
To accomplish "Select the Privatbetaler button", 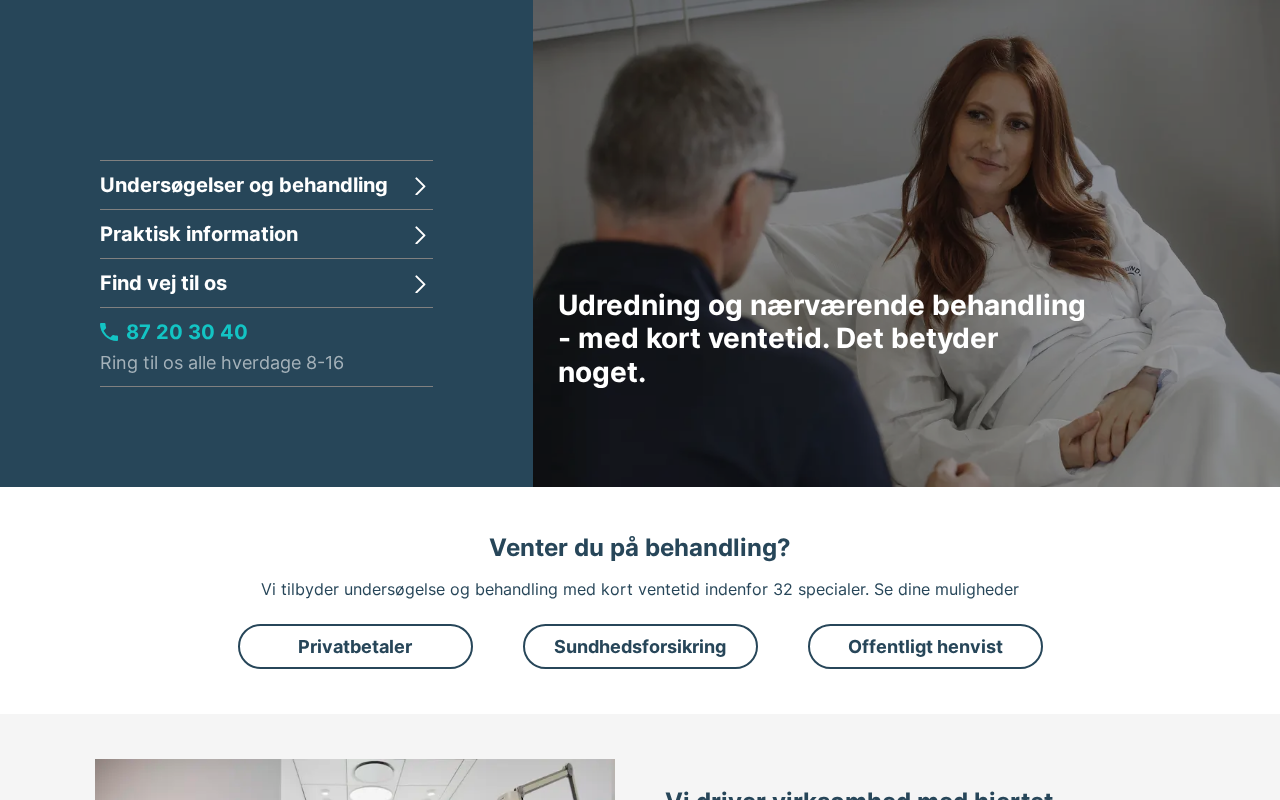I will 355,647.
